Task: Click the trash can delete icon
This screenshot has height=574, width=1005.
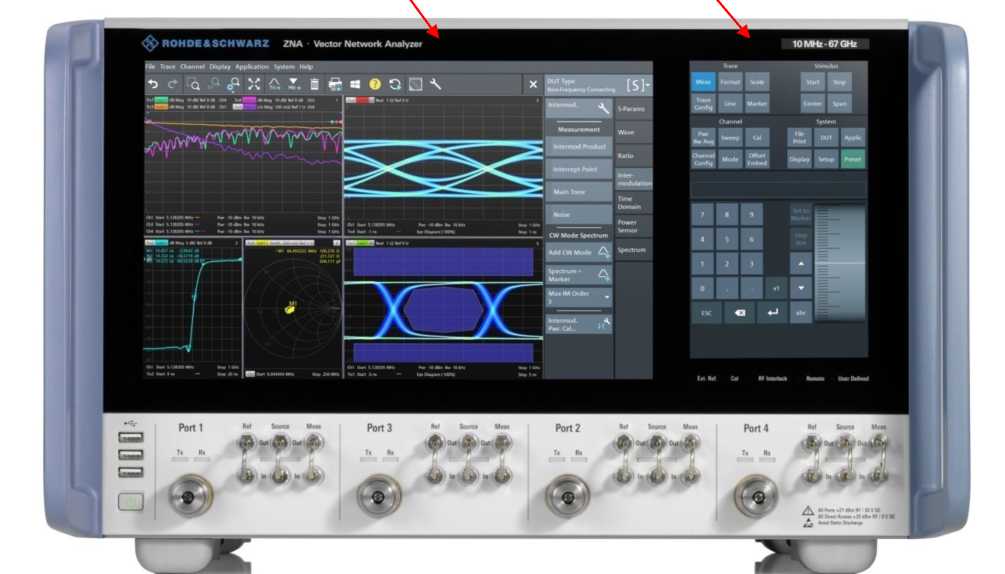Action: coord(314,84)
